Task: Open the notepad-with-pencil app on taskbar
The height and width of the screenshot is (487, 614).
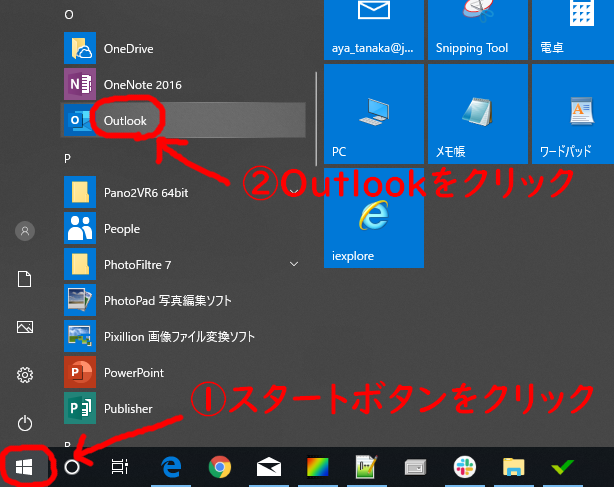Action: click(367, 467)
